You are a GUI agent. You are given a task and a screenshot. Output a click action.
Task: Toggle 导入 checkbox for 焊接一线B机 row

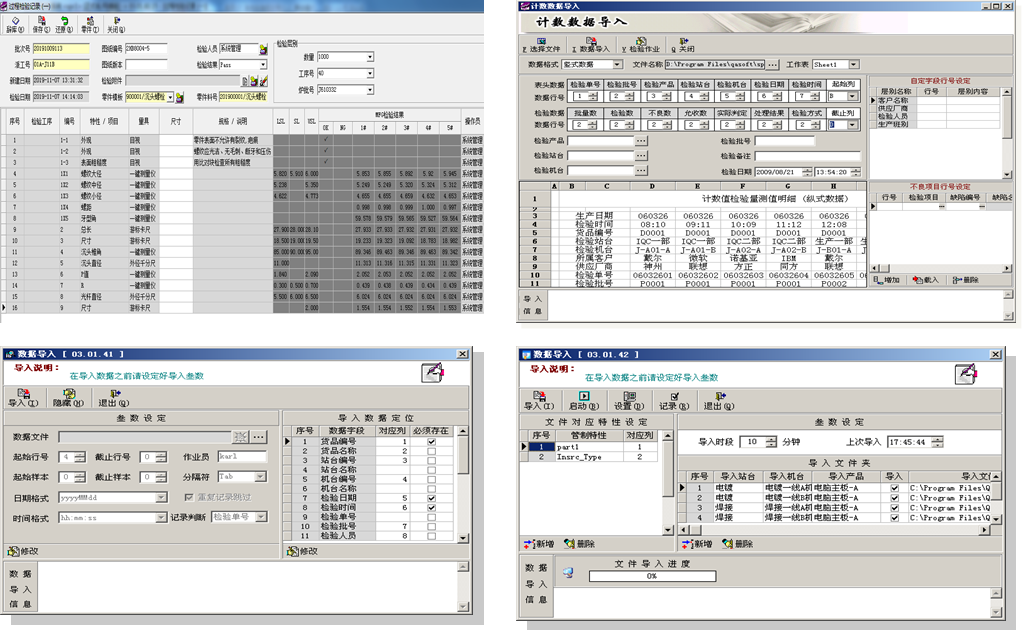click(894, 518)
